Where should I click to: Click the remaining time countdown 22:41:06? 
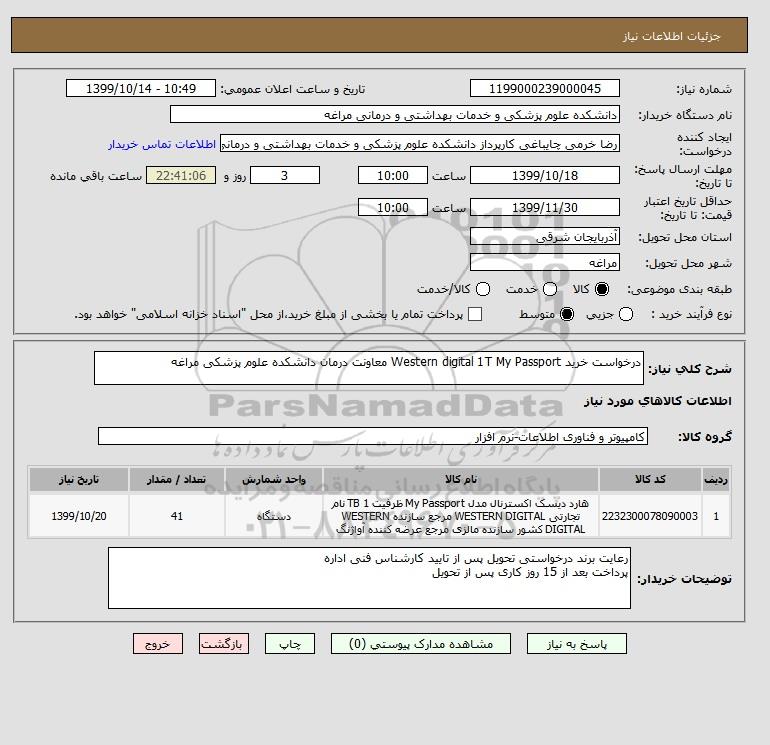click(x=181, y=175)
